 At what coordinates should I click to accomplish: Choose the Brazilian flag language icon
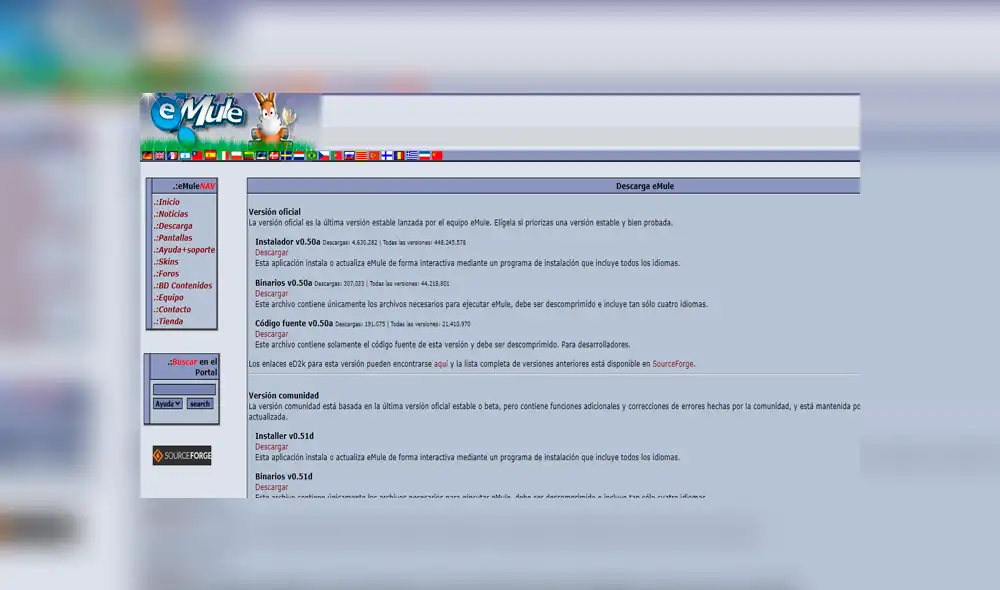click(x=312, y=156)
